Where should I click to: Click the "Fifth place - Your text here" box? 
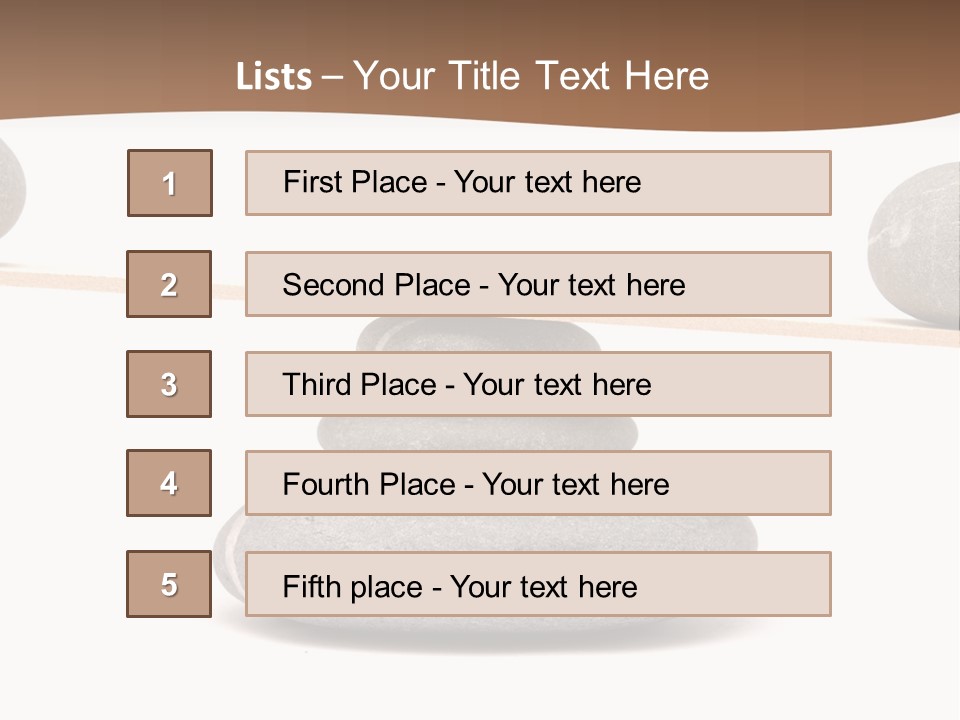538,584
